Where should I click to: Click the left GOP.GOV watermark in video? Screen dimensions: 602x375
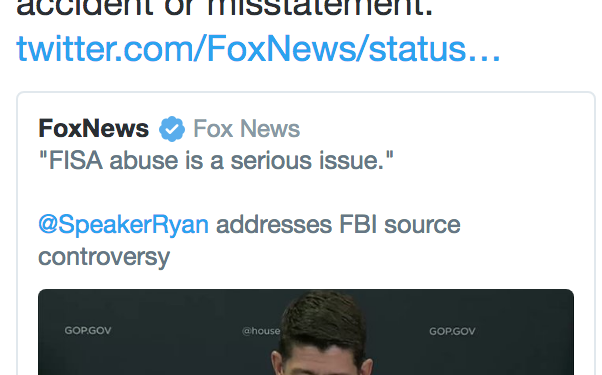[88, 330]
